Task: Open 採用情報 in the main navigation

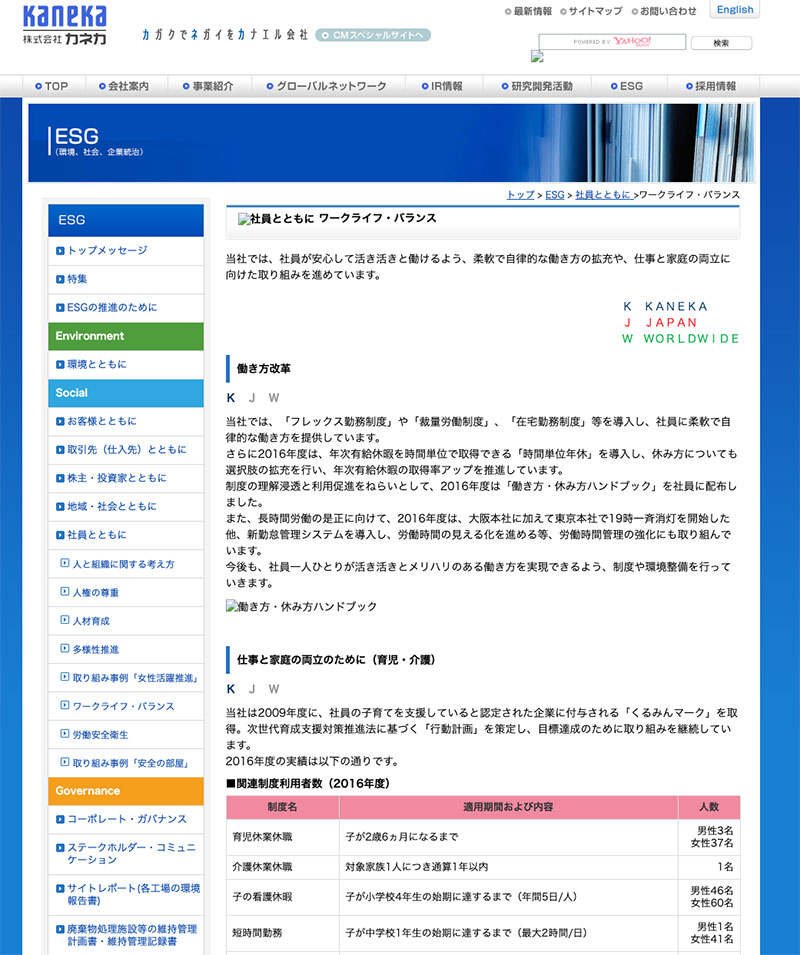Action: pos(715,87)
